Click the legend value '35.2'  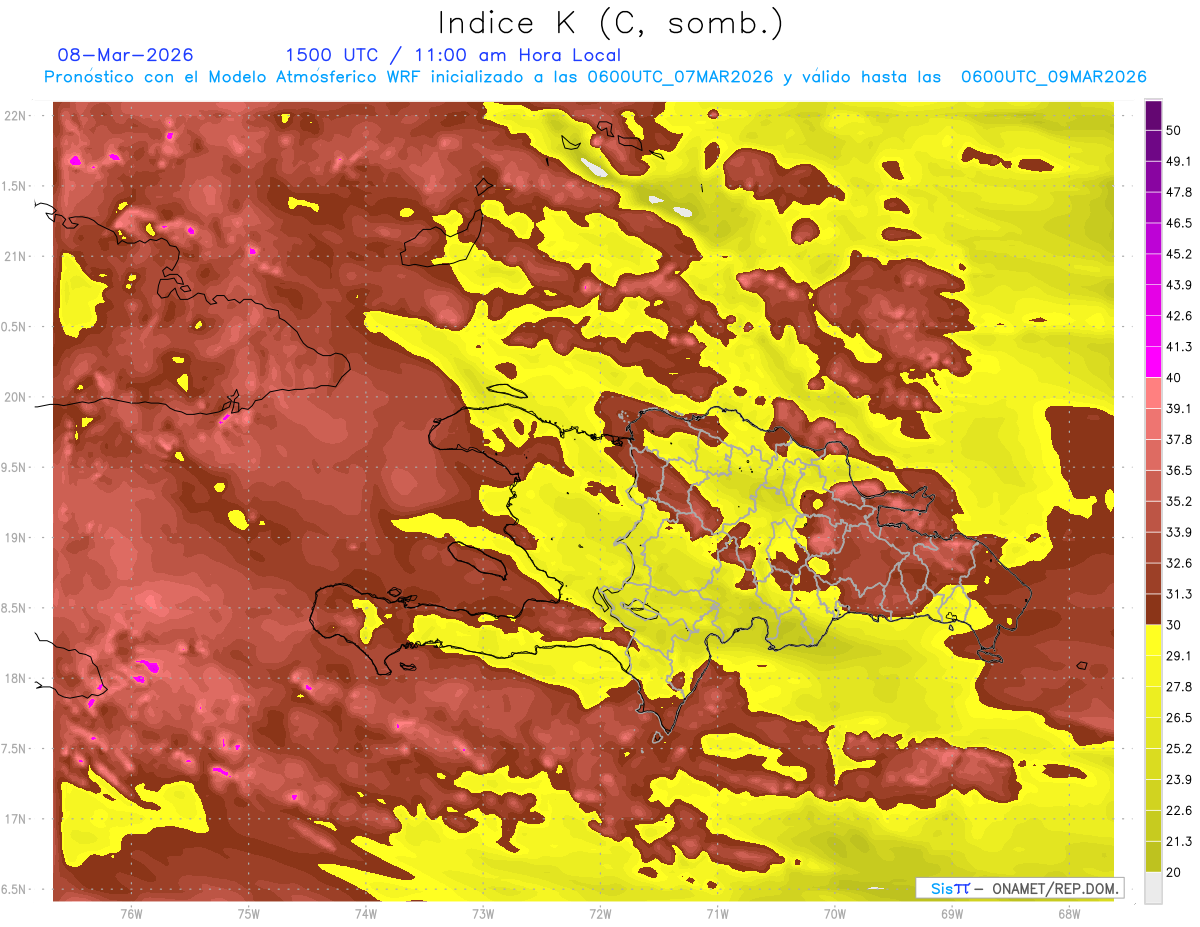click(x=1178, y=501)
